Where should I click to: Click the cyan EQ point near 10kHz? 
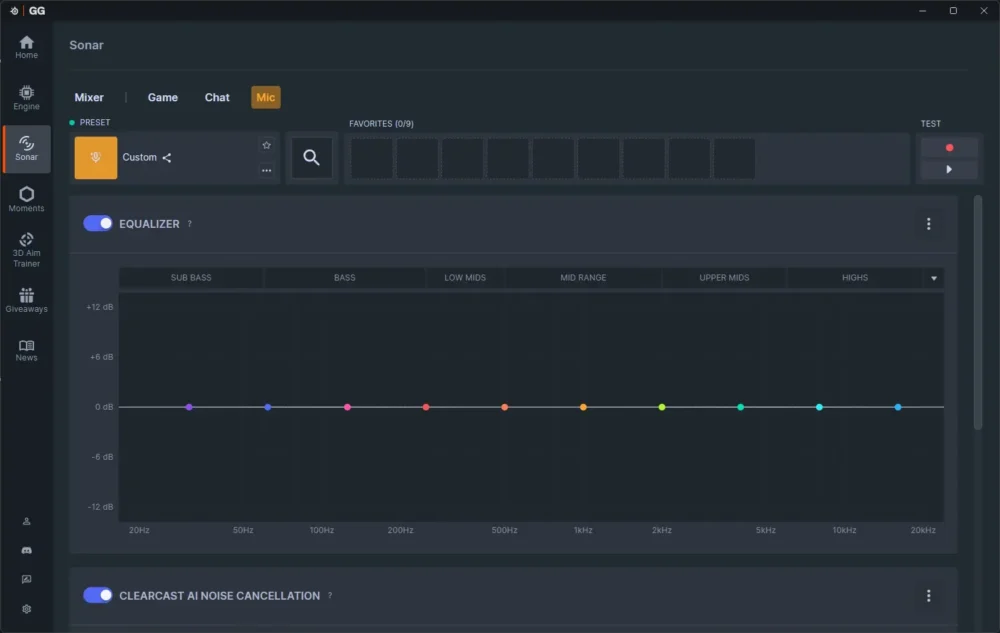(820, 407)
